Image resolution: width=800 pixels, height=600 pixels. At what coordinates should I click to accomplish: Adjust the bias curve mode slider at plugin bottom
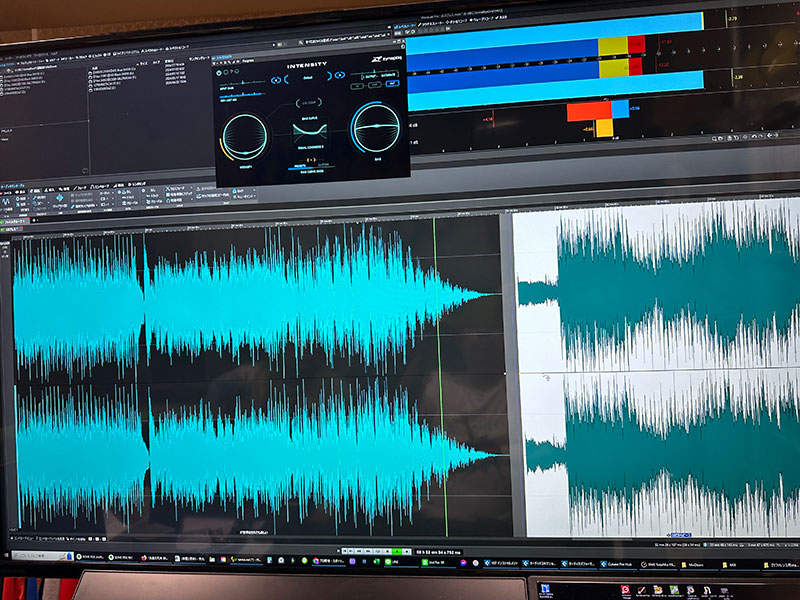[x=311, y=168]
